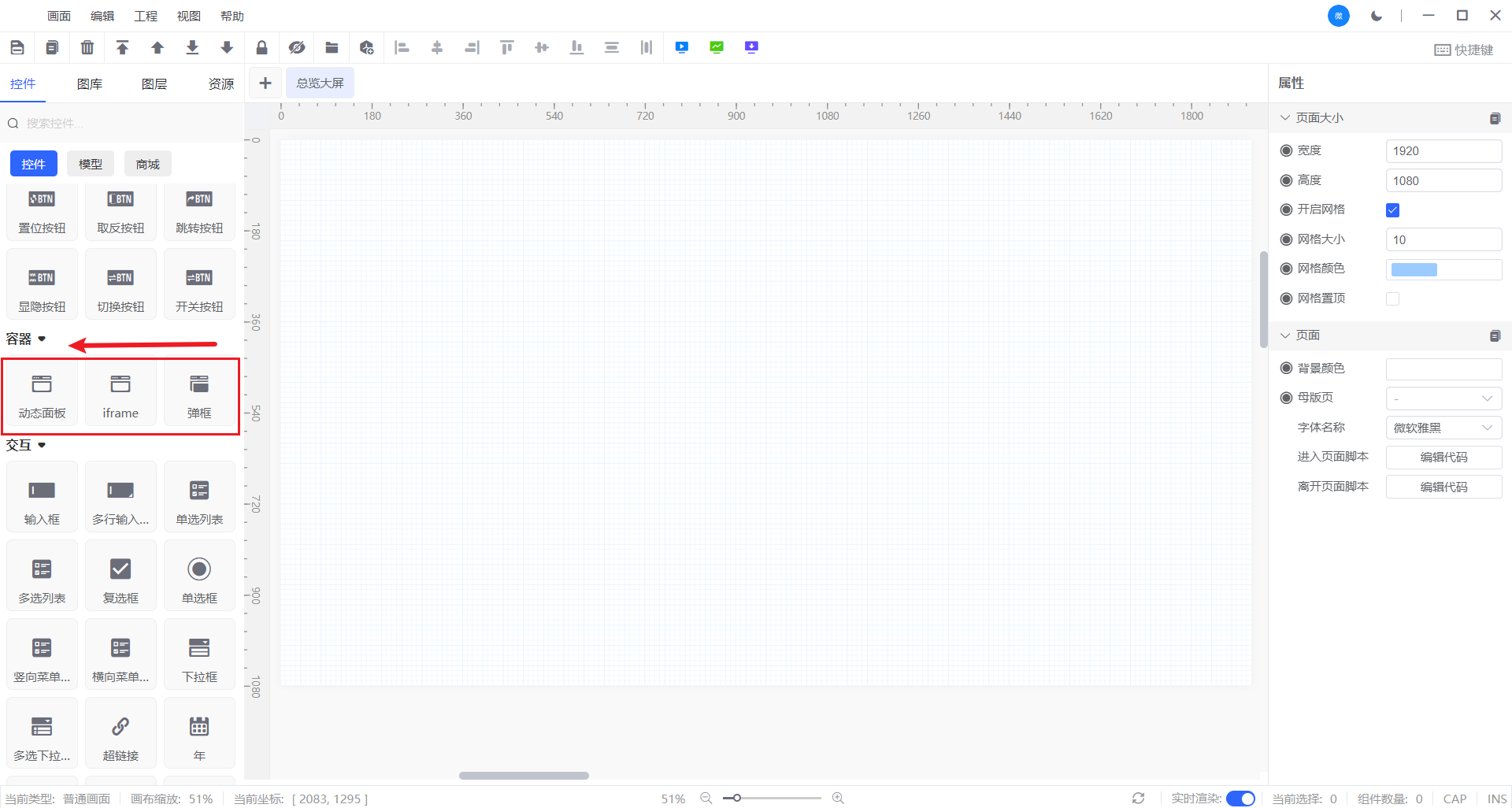Enable the 网格置顶 checkbox

click(1392, 298)
